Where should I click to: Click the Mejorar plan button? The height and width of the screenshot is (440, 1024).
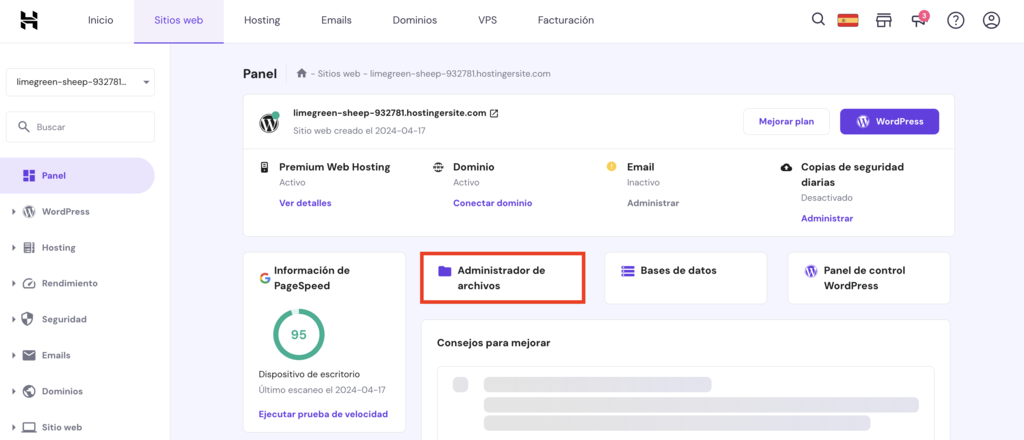(786, 122)
